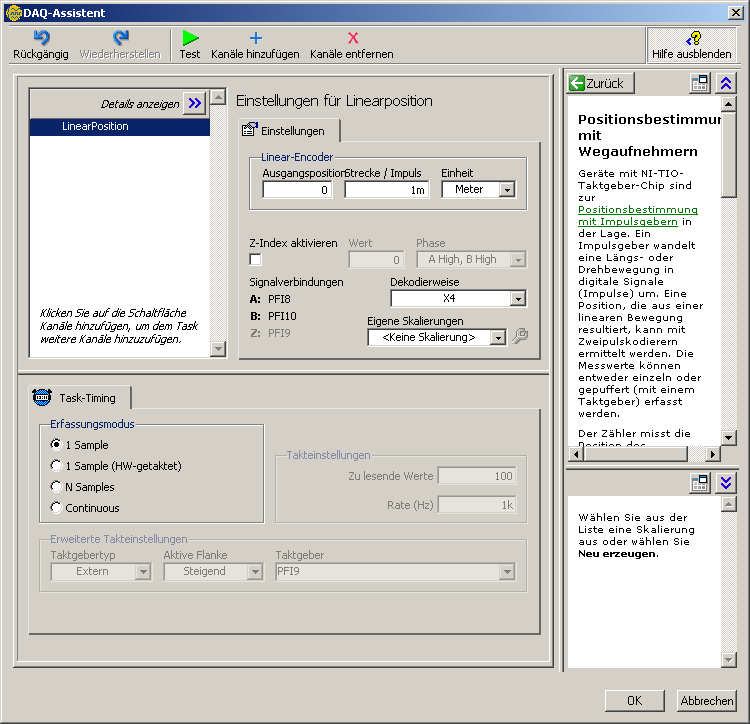Open the Positionsbestimmung mit Impulsgebern link

[638, 215]
